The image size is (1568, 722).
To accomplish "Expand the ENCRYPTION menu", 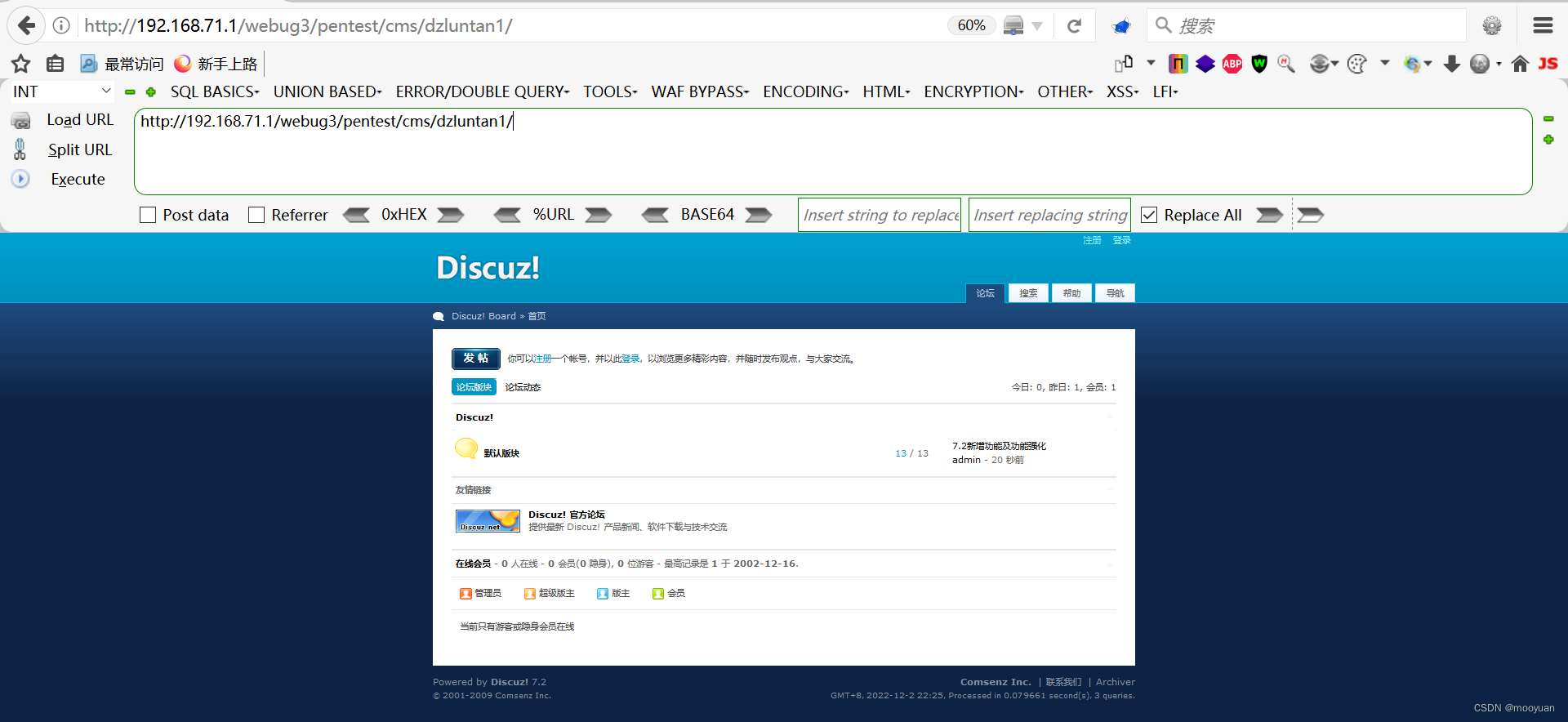I will pyautogui.click(x=973, y=91).
